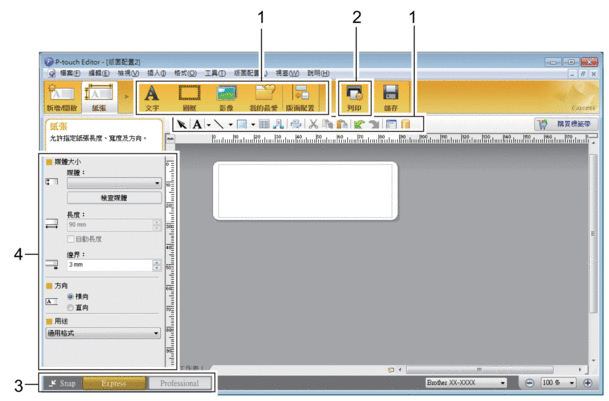Open the 100 % zoom dropdown
This screenshot has width=609, height=401.
point(558,383)
